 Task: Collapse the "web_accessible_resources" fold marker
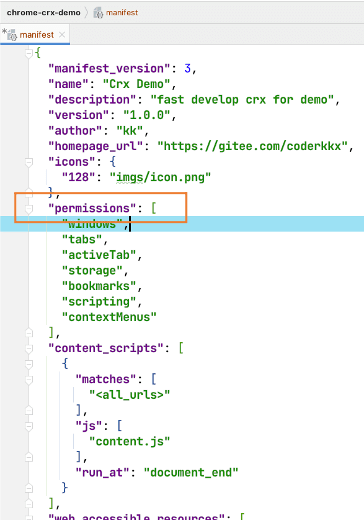tap(29, 518)
